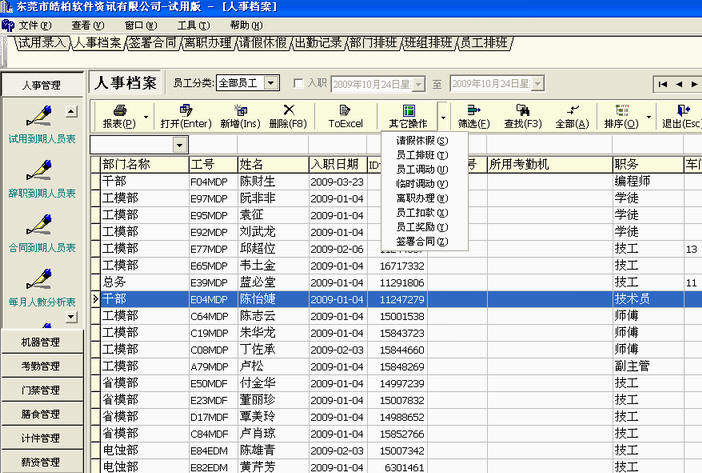Viewport: 702px width, 473px height.
Task: Click the 入职日期 column header
Action: point(338,164)
